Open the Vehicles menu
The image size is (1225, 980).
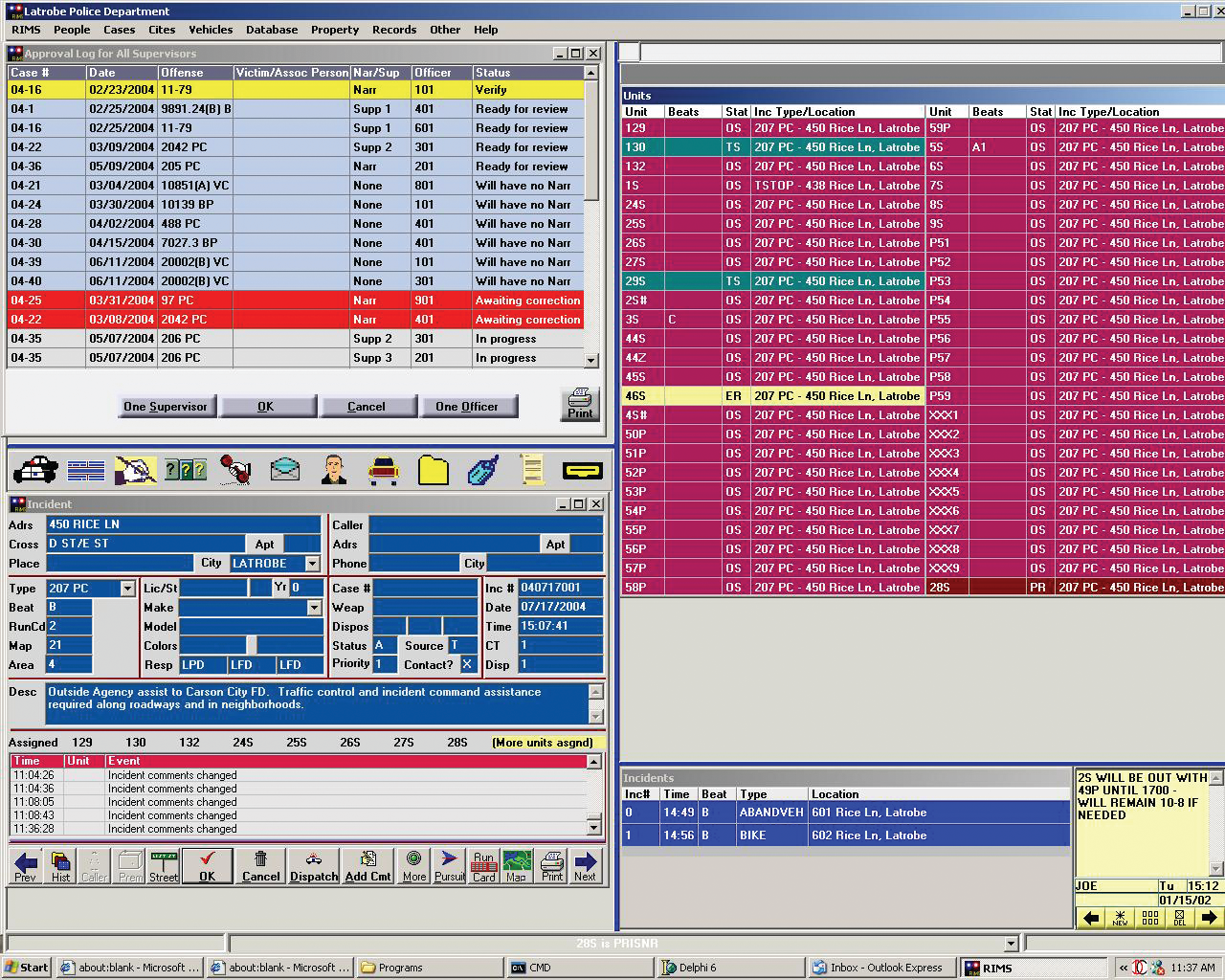(x=210, y=30)
